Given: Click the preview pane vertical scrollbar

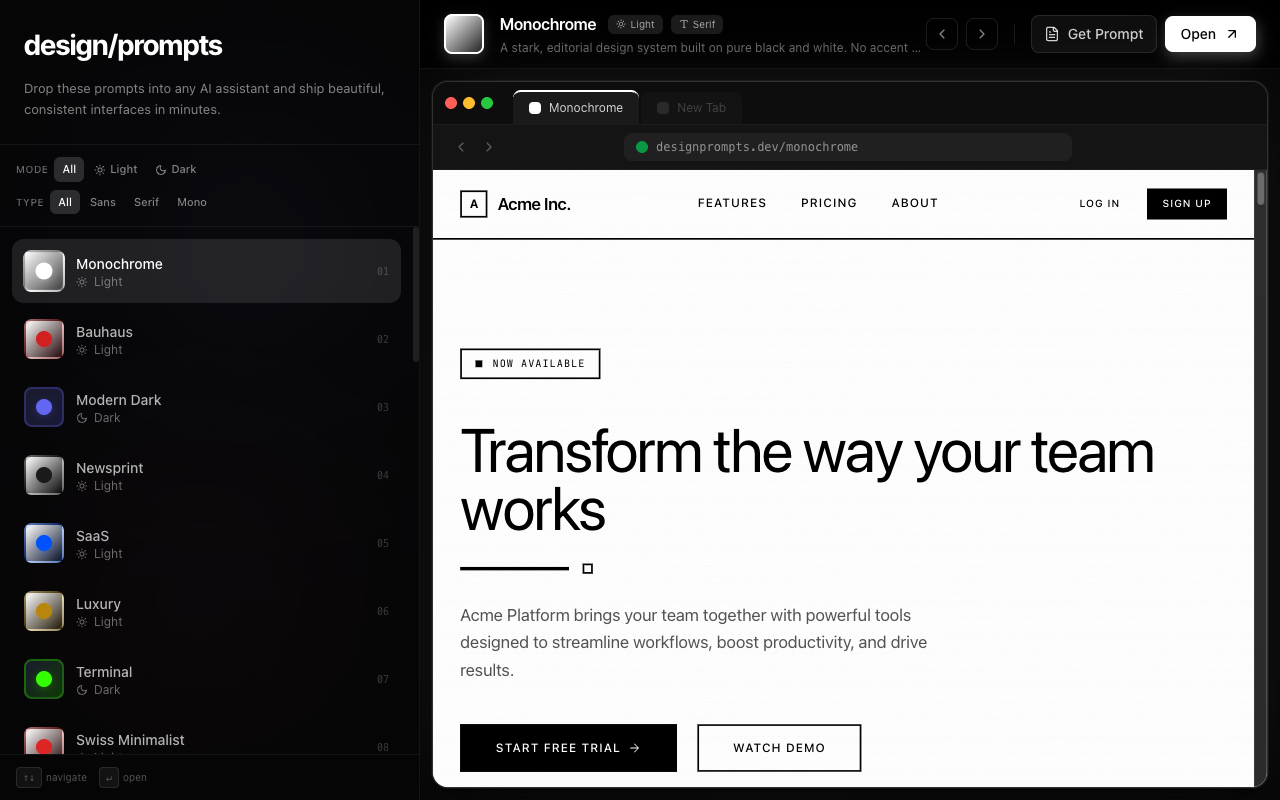Looking at the screenshot, I should coord(1260,190).
